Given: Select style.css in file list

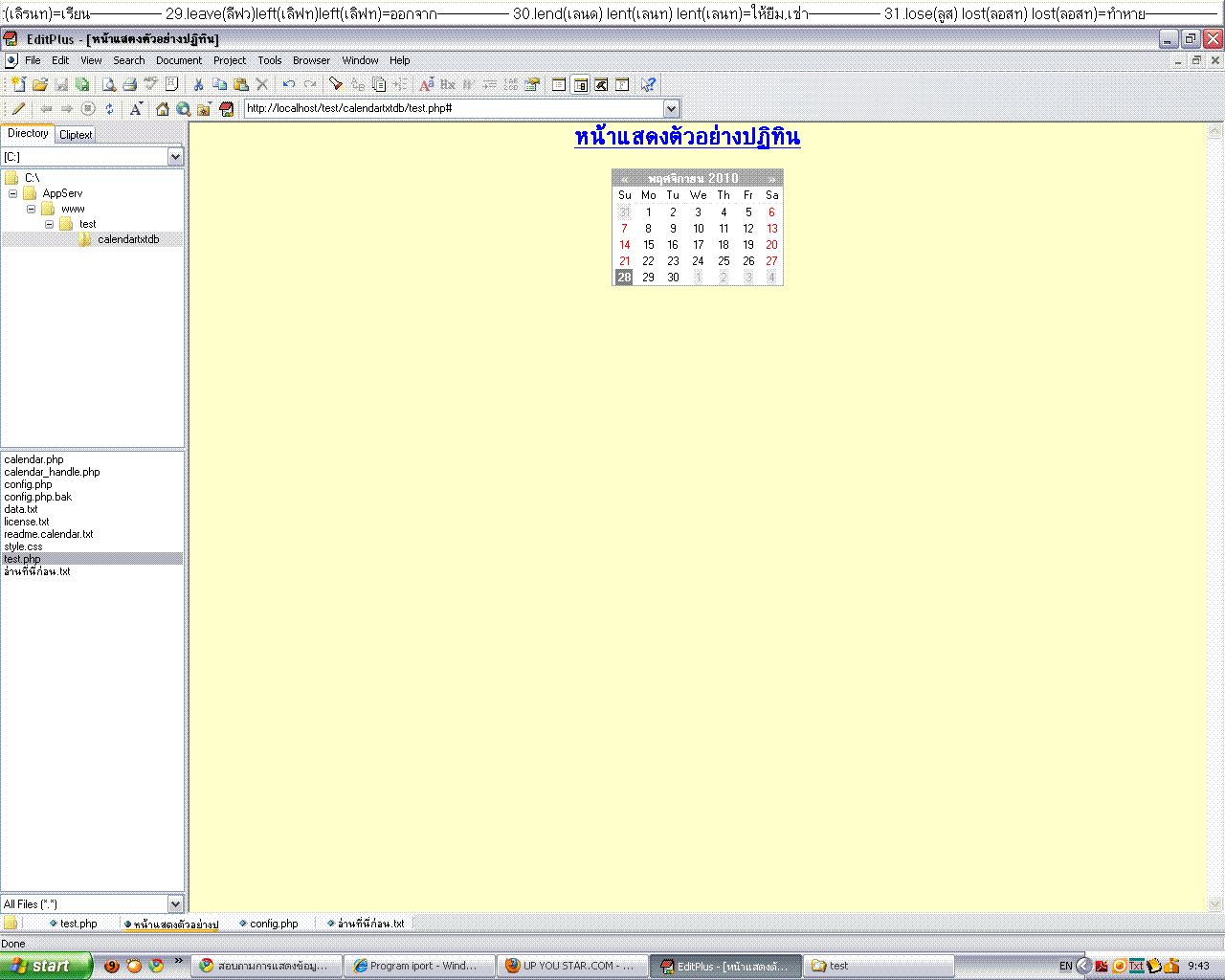Looking at the screenshot, I should coord(23,546).
